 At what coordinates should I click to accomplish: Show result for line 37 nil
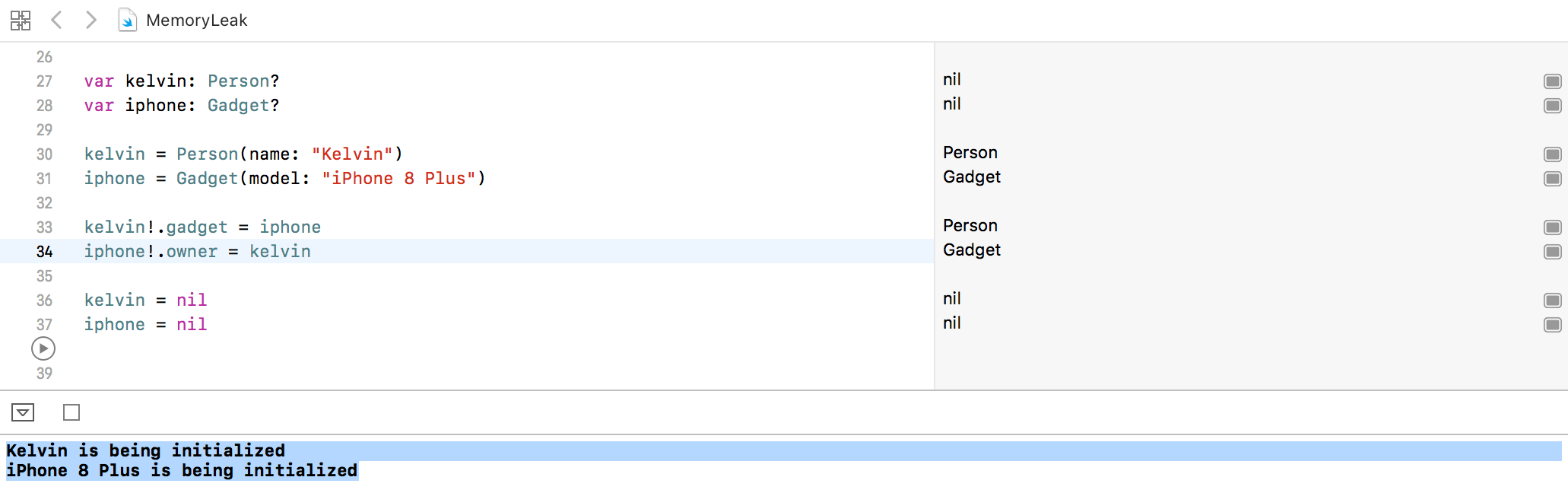tap(1552, 325)
